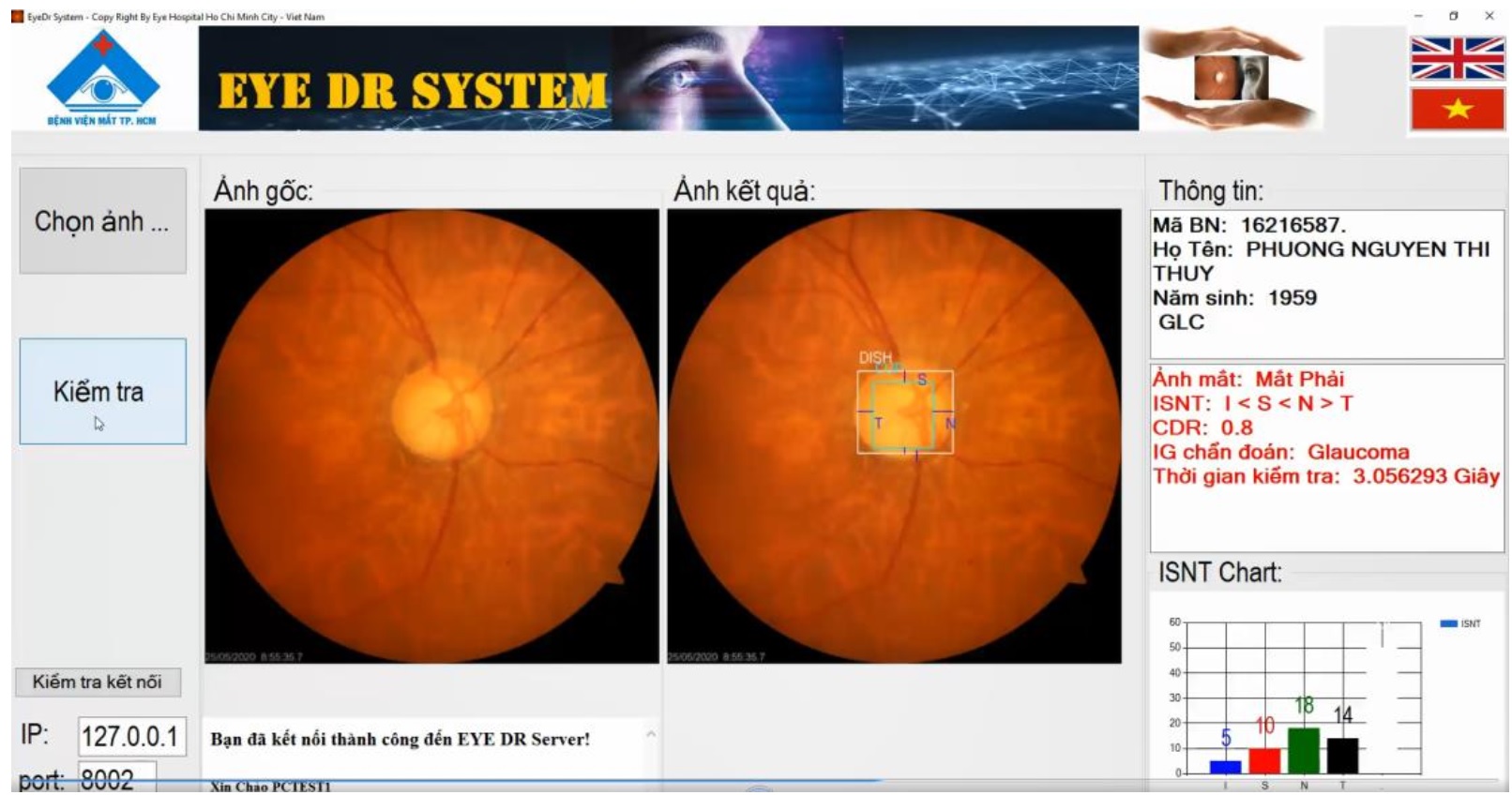Click the Thông tin: heading
Screen dimensions: 1512x795
[1211, 191]
